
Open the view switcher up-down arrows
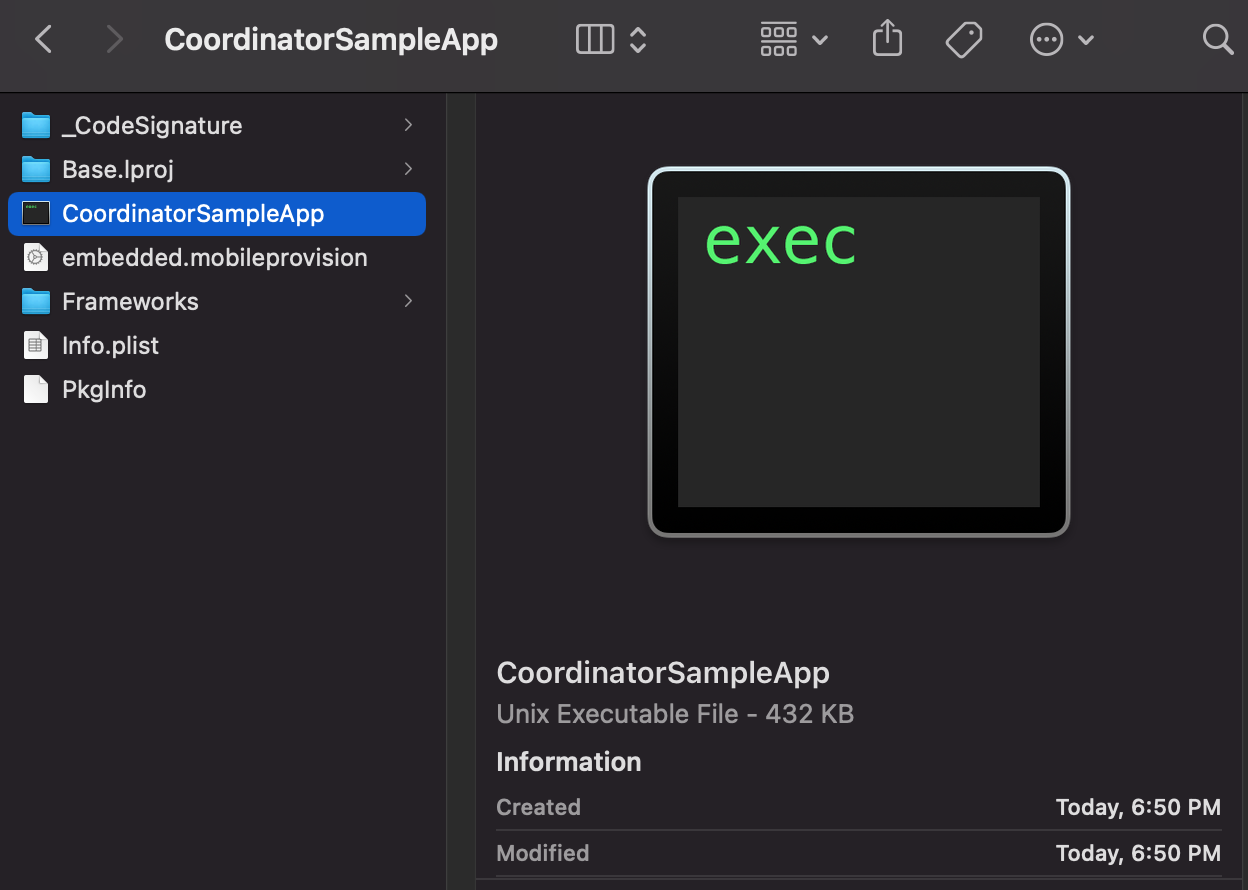coord(638,40)
